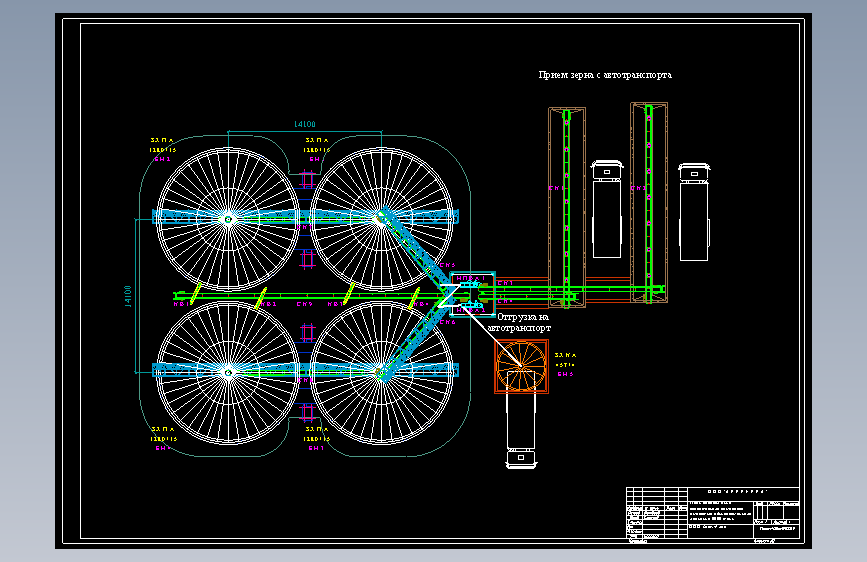Pick the vertical 14100 dimension beside the silos
The height and width of the screenshot is (562, 867).
[x=128, y=296]
